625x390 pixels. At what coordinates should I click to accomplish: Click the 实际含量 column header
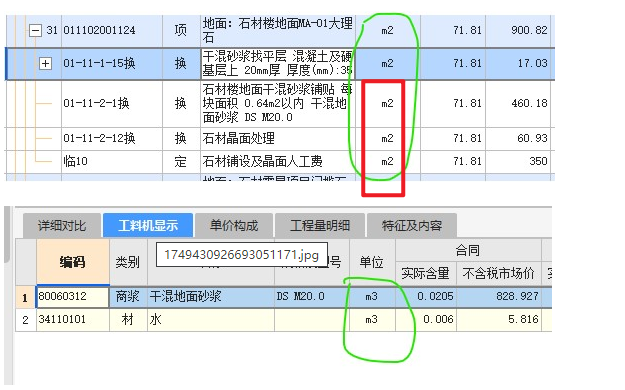click(425, 273)
